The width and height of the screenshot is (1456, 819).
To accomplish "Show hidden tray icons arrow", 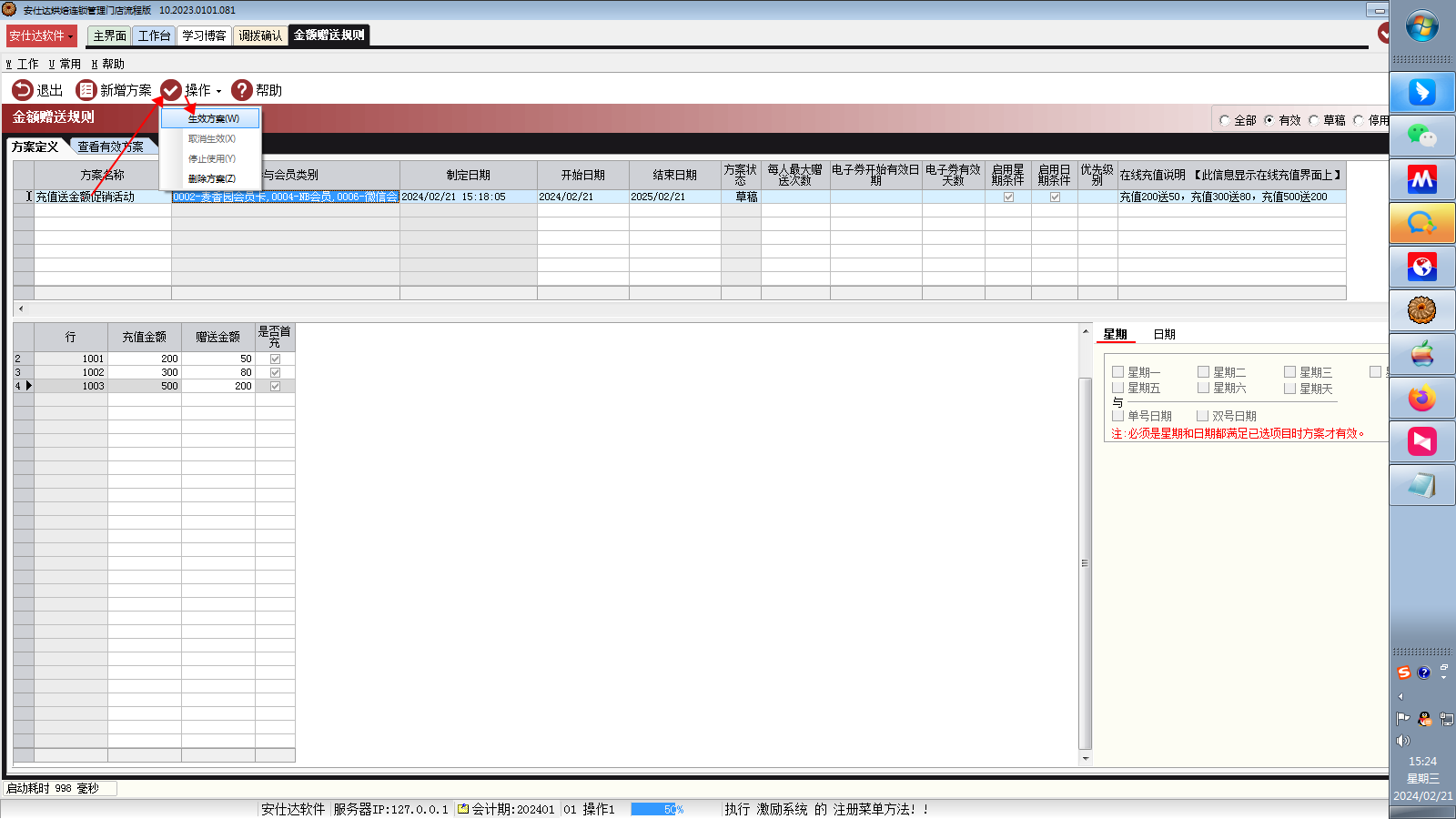I will 1400,696.
